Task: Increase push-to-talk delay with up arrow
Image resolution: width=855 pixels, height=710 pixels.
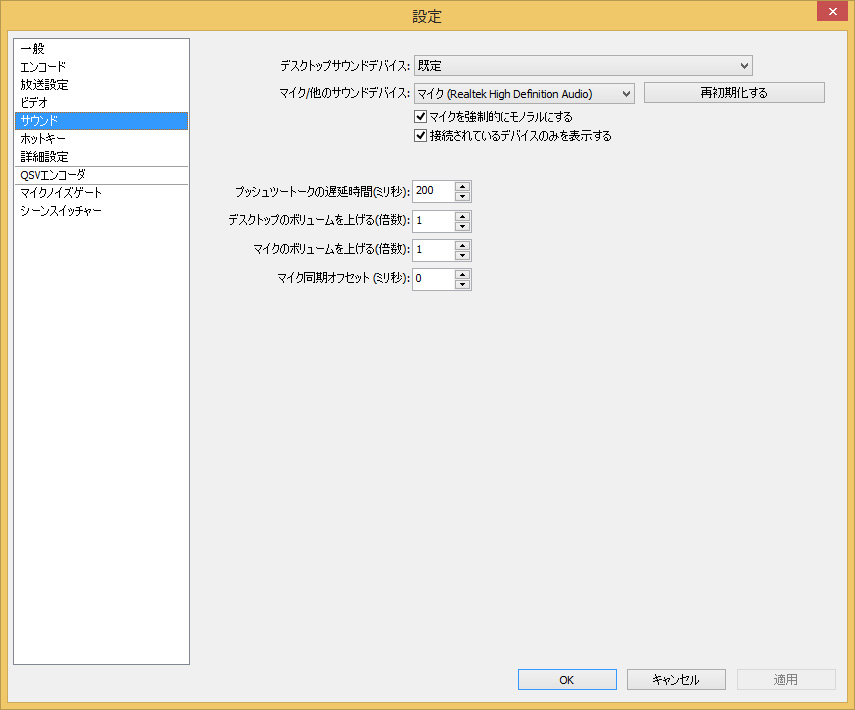Action: tap(462, 186)
